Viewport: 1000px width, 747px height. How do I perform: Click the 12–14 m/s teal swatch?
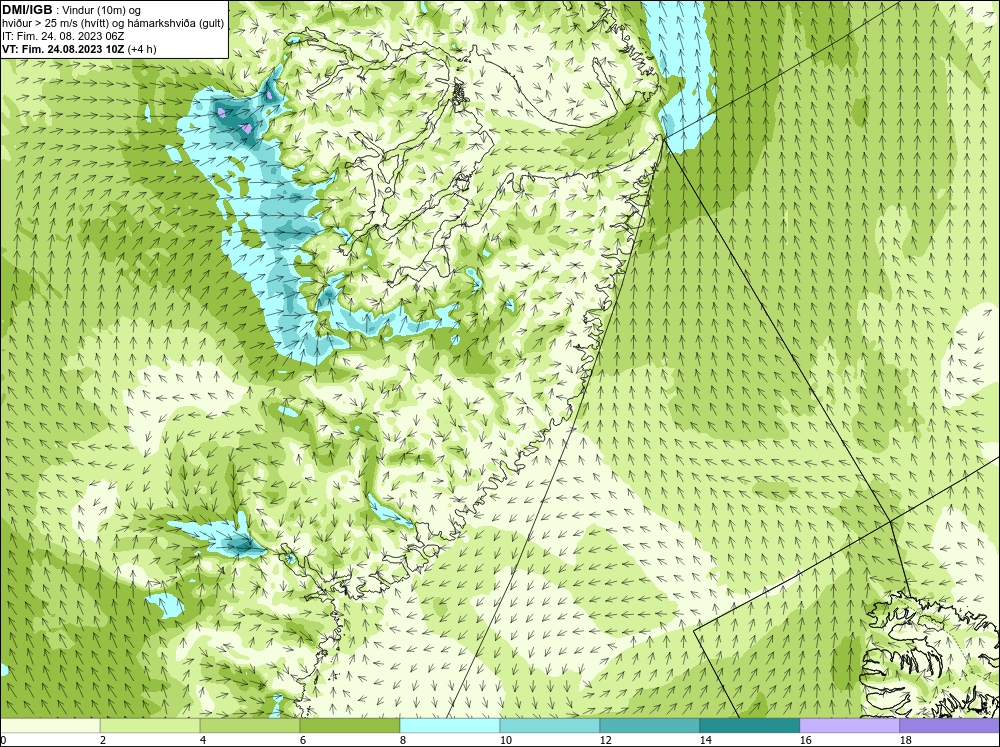[x=650, y=725]
